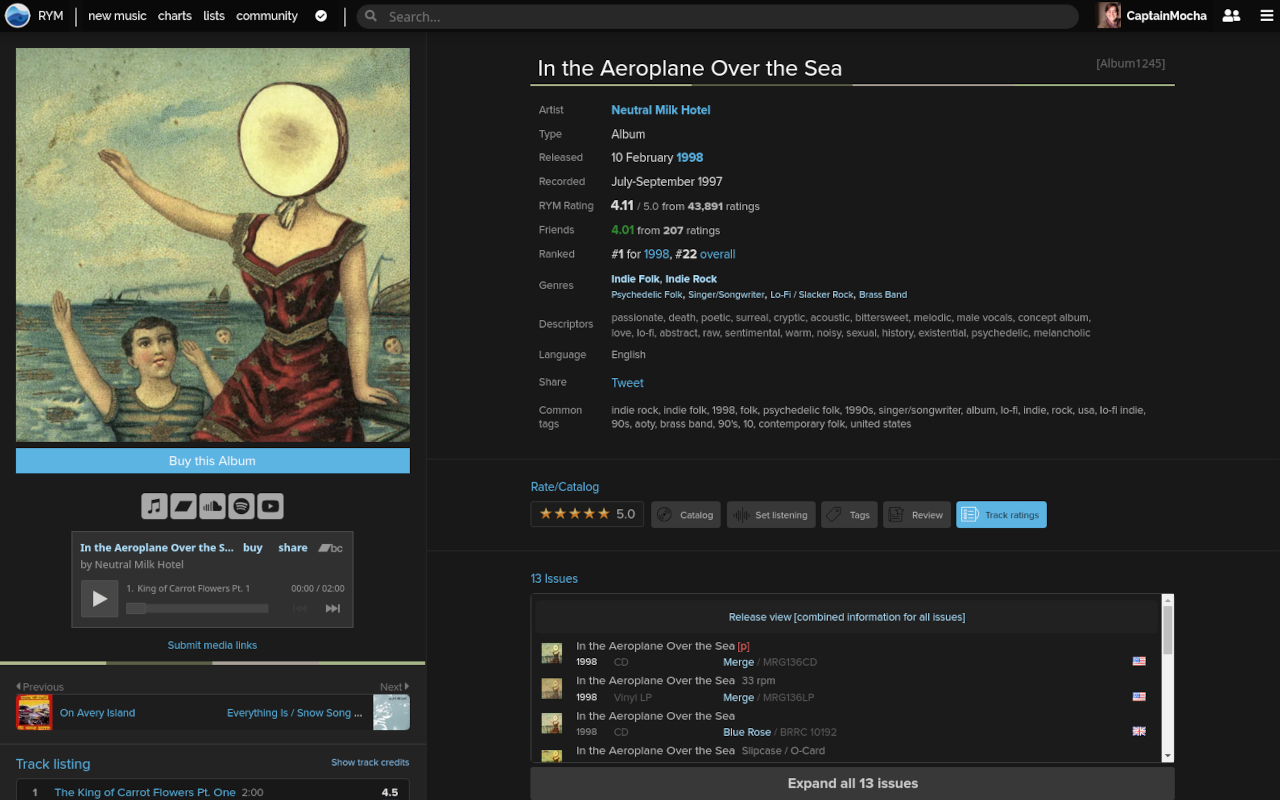The width and height of the screenshot is (1280, 800).
Task: Open the Neutral Milk Hotel artist link
Action: click(x=661, y=110)
